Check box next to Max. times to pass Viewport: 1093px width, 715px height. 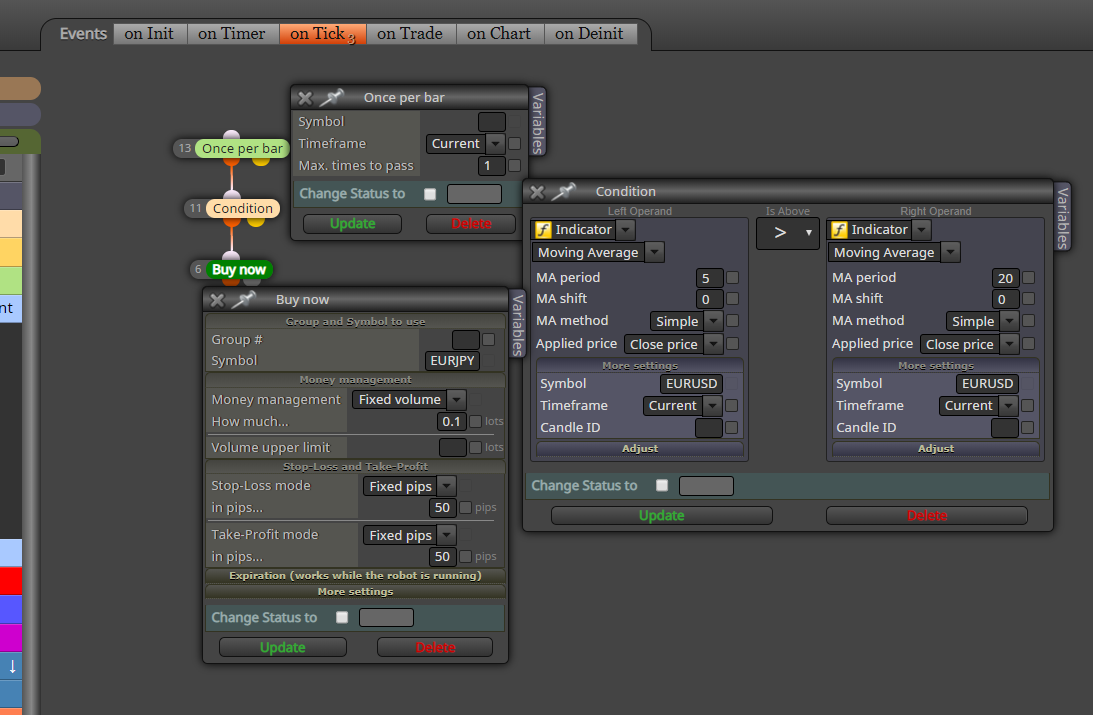(514, 165)
